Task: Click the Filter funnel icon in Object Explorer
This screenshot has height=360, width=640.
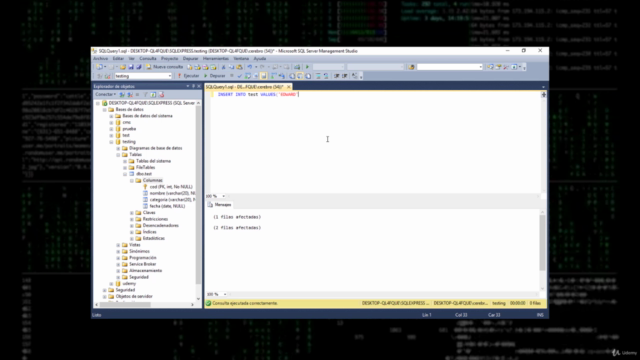Action: [x=146, y=94]
